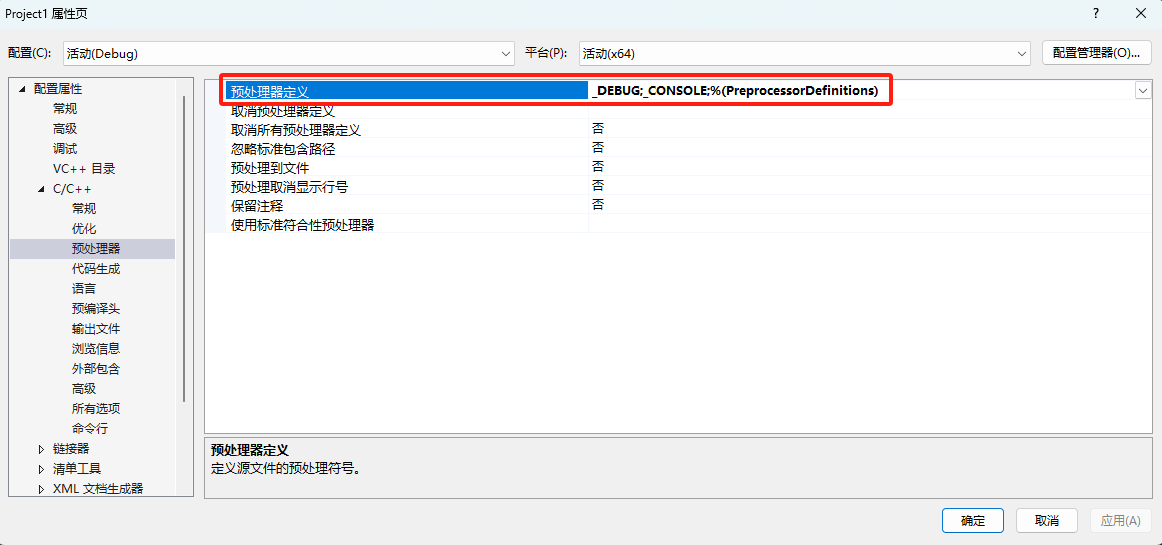Select the 预编译头 tree item
This screenshot has width=1162, height=545.
click(96, 309)
